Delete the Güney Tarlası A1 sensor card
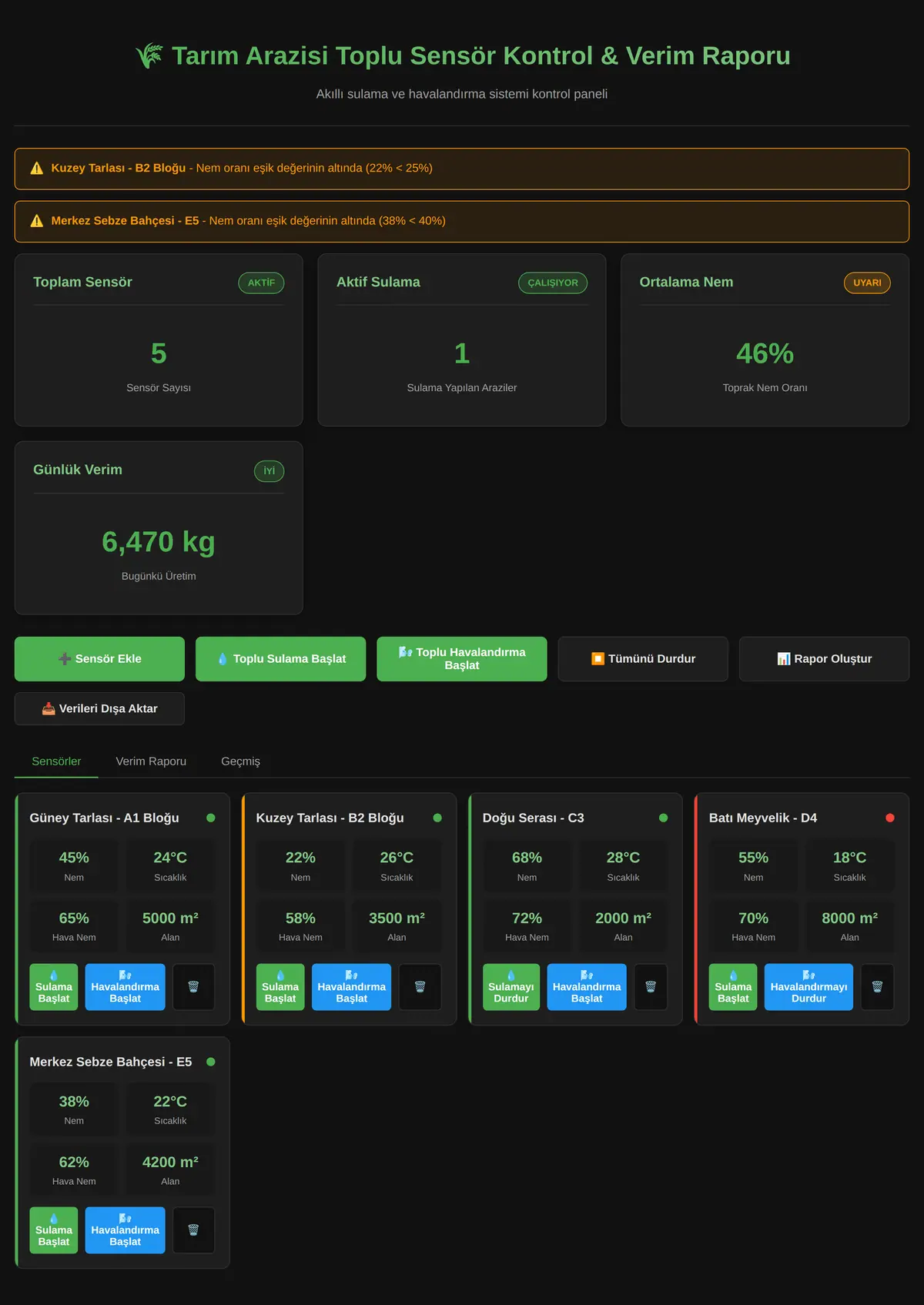924x1305 pixels. coord(193,986)
